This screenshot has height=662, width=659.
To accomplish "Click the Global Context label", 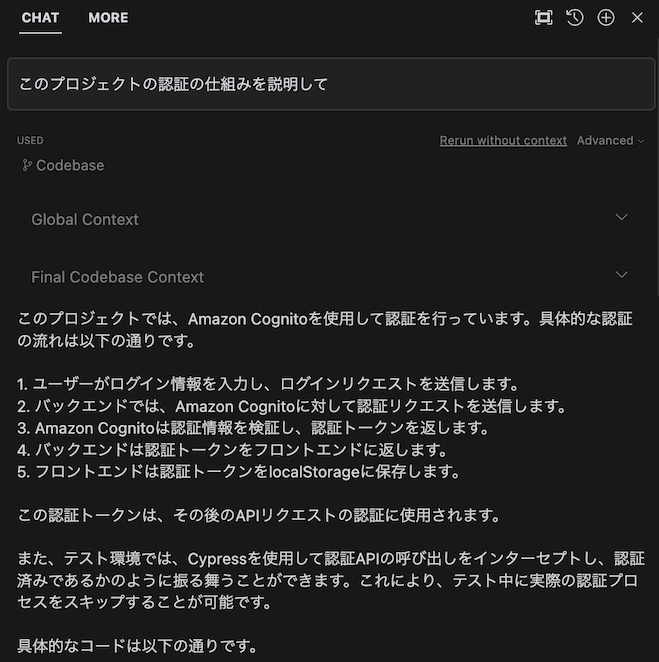I will (x=85, y=220).
